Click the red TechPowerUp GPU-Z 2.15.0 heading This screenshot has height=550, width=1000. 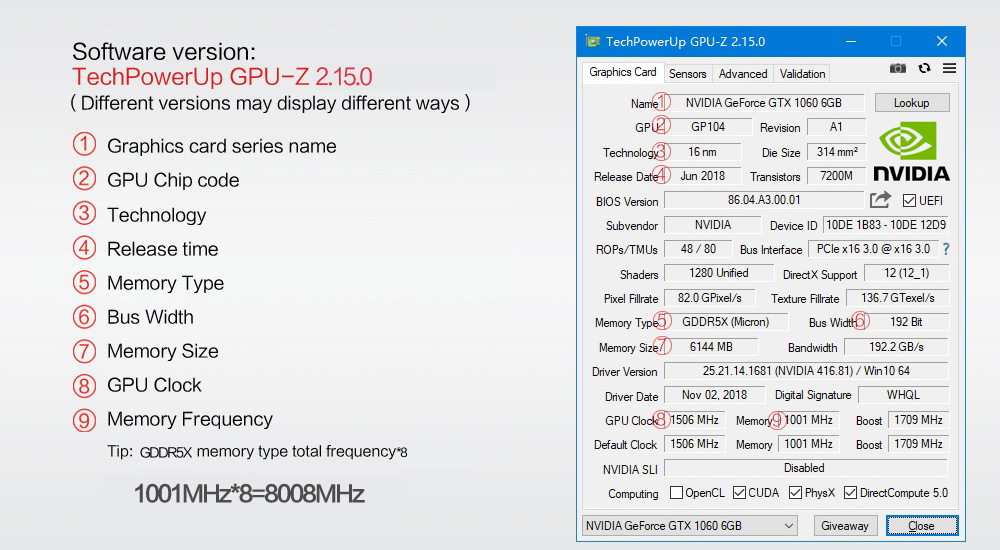[222, 77]
